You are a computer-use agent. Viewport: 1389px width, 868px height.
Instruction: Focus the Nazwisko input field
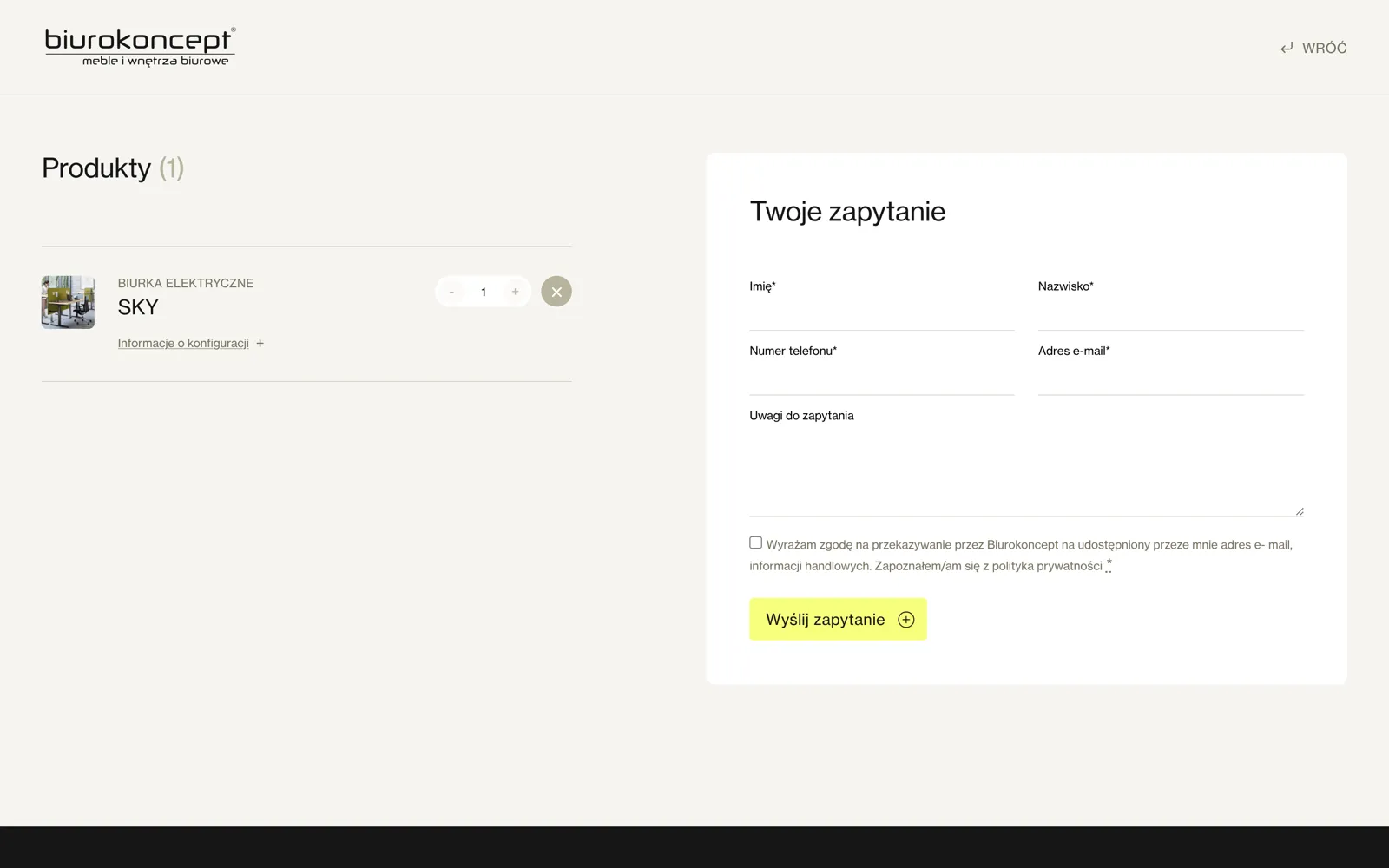pyautogui.click(x=1171, y=313)
